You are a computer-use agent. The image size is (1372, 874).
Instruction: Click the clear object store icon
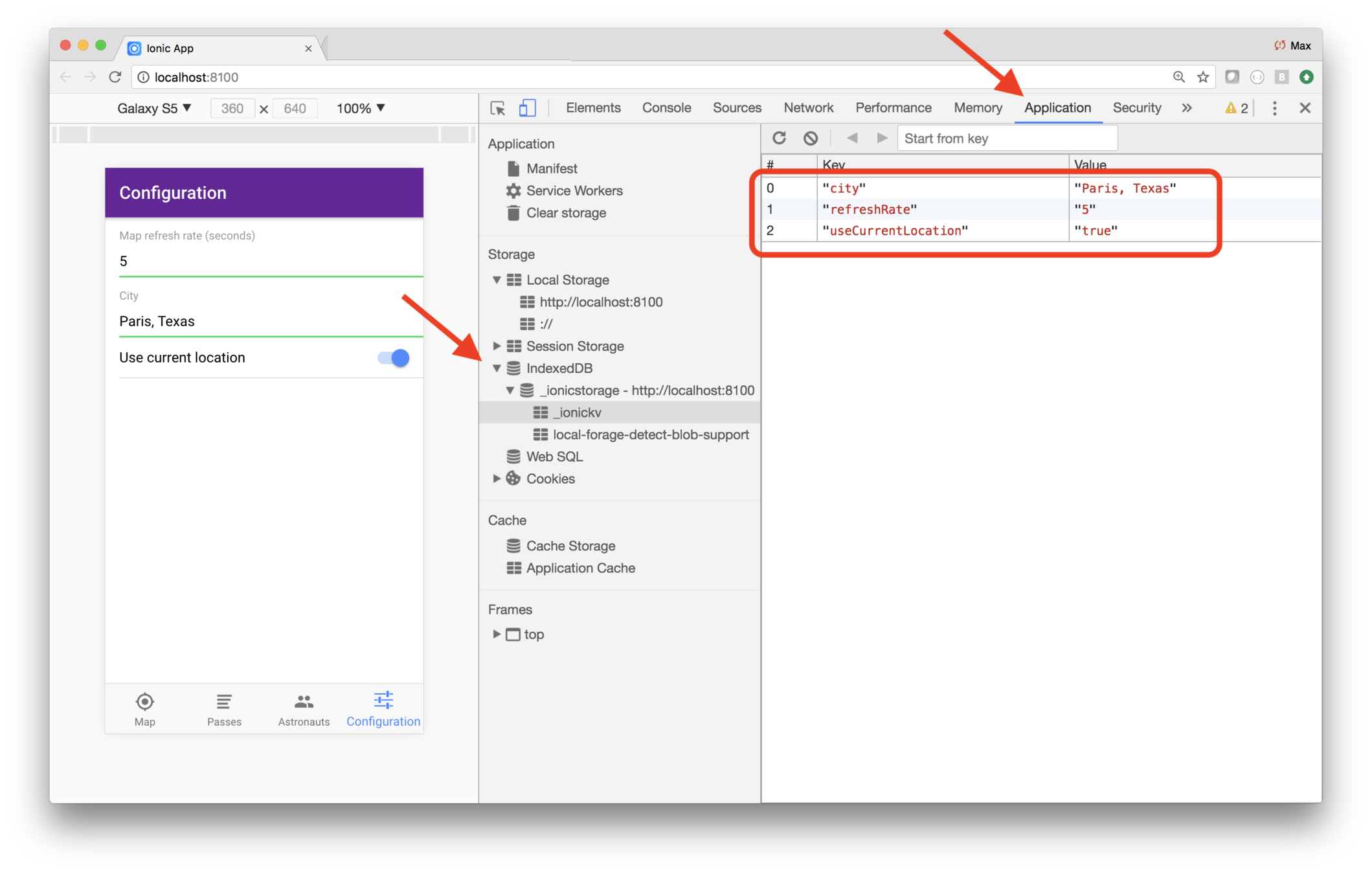[x=810, y=138]
